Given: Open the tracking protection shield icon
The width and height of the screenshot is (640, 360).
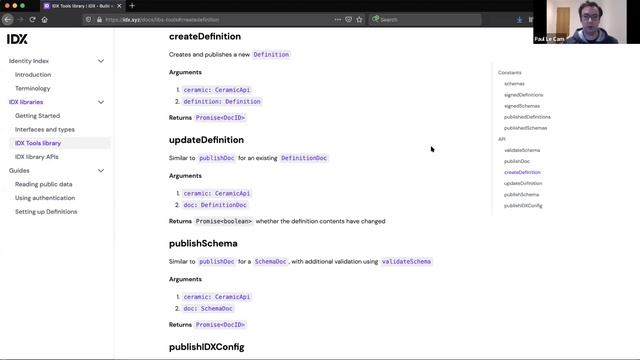Looking at the screenshot, I should tap(88, 20).
